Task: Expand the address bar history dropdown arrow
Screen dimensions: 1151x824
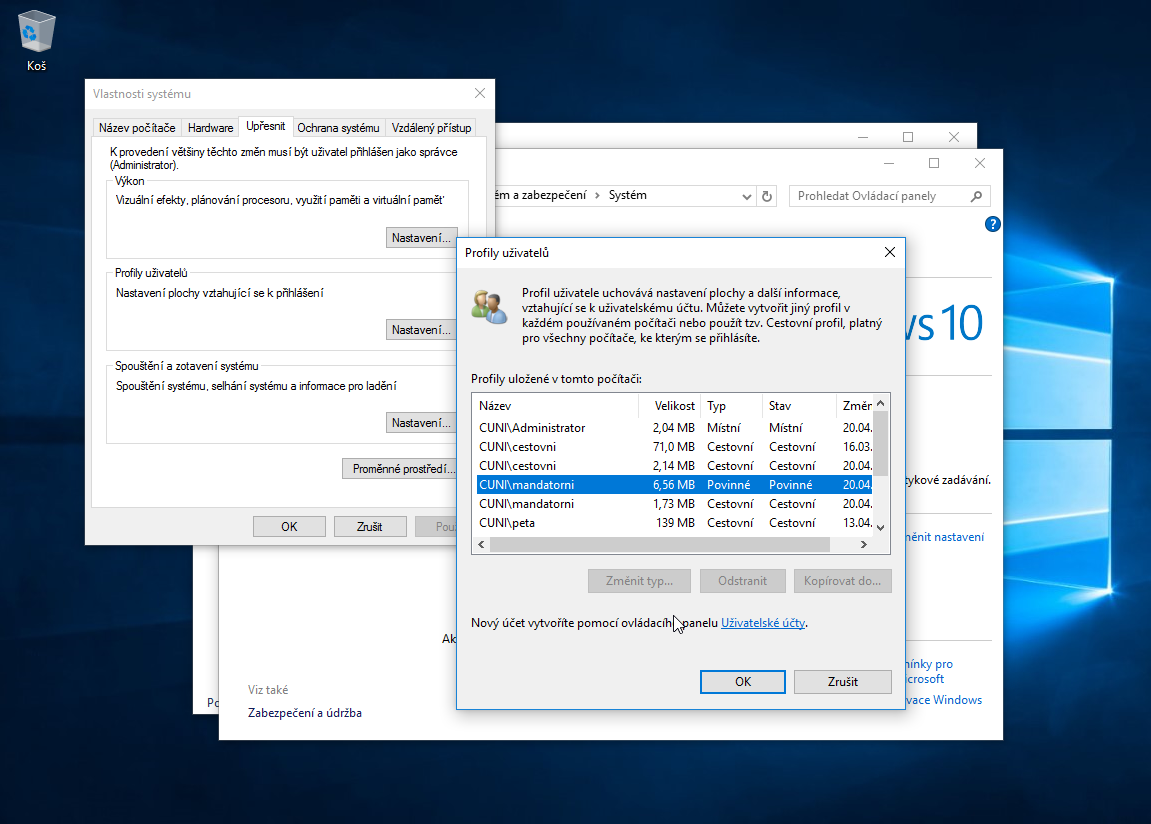Action: [x=746, y=196]
